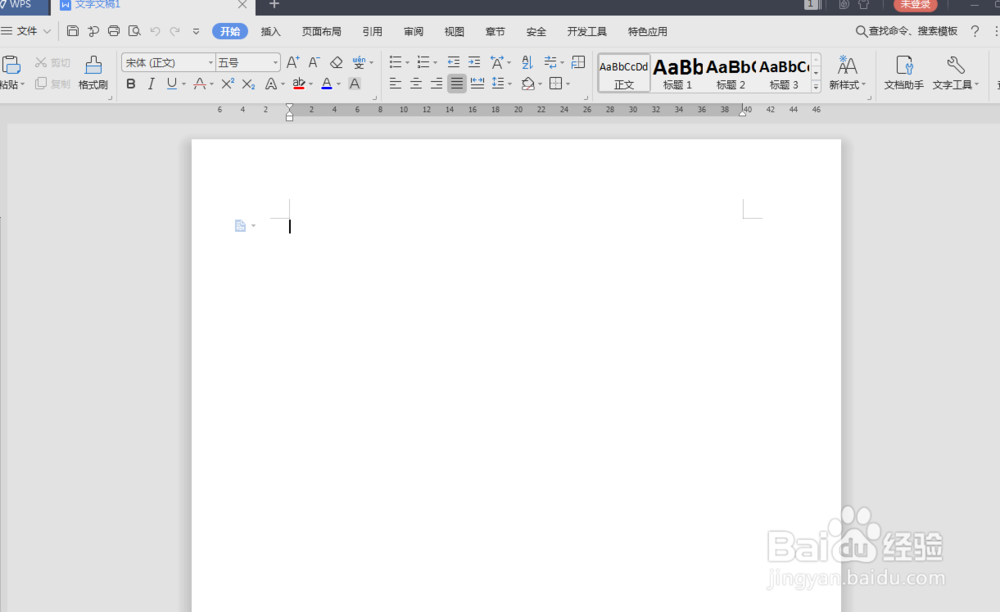Open the Document Assistant (文档助手) tool

coord(904,72)
